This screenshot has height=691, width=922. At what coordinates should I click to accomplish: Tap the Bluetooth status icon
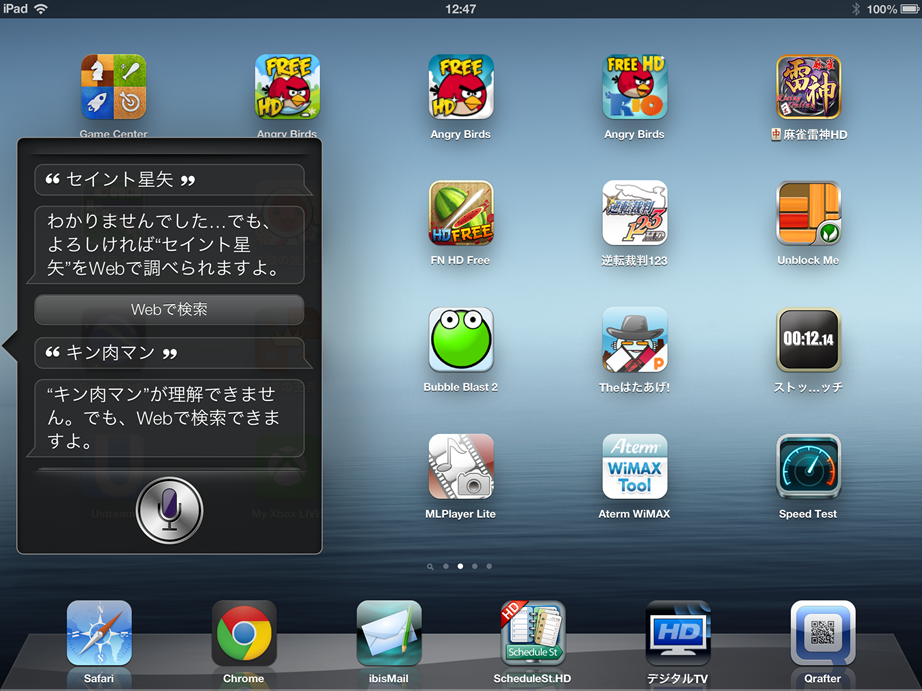pos(856,9)
